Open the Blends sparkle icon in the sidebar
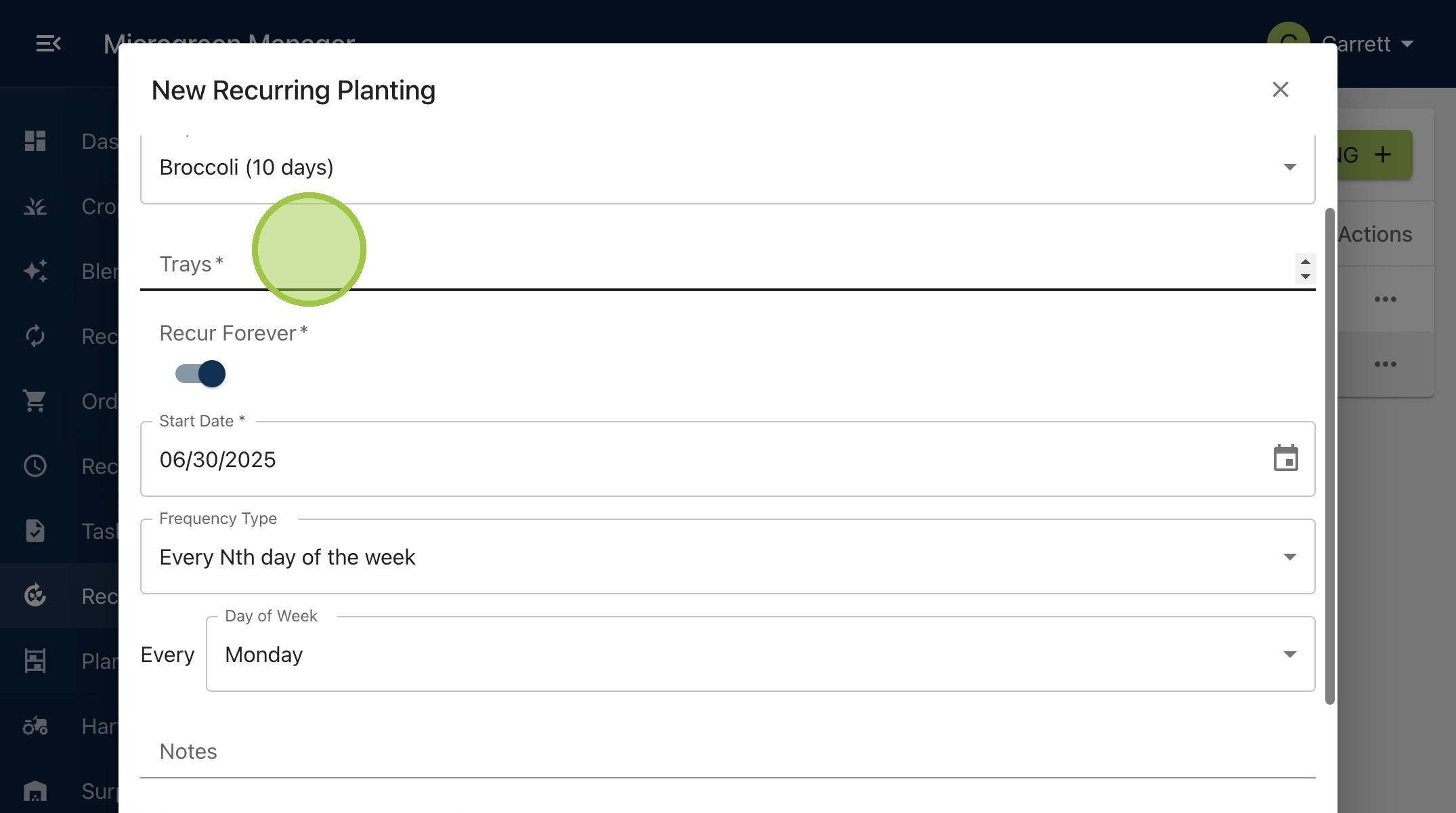The height and width of the screenshot is (813, 1456). tap(35, 271)
